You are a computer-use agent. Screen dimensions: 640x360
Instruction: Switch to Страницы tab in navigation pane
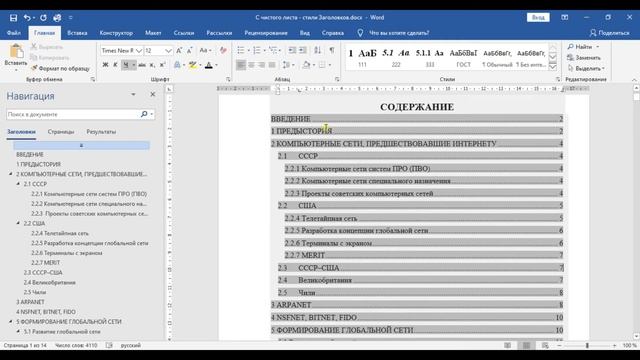pyautogui.click(x=61, y=132)
